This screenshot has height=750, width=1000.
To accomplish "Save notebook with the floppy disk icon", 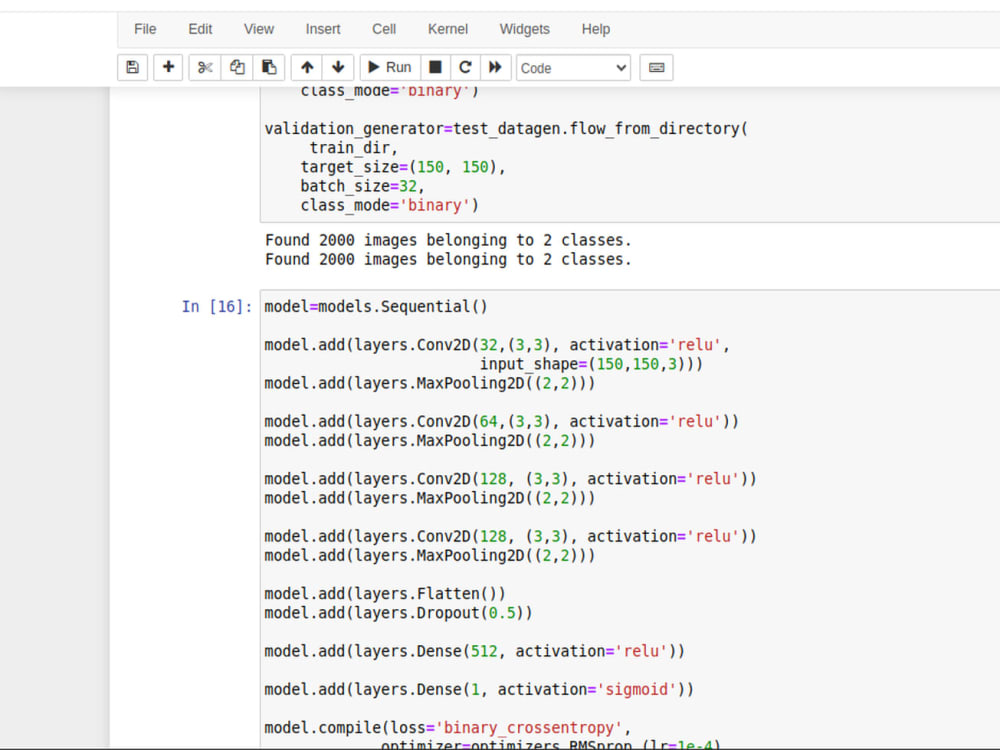I will (133, 68).
